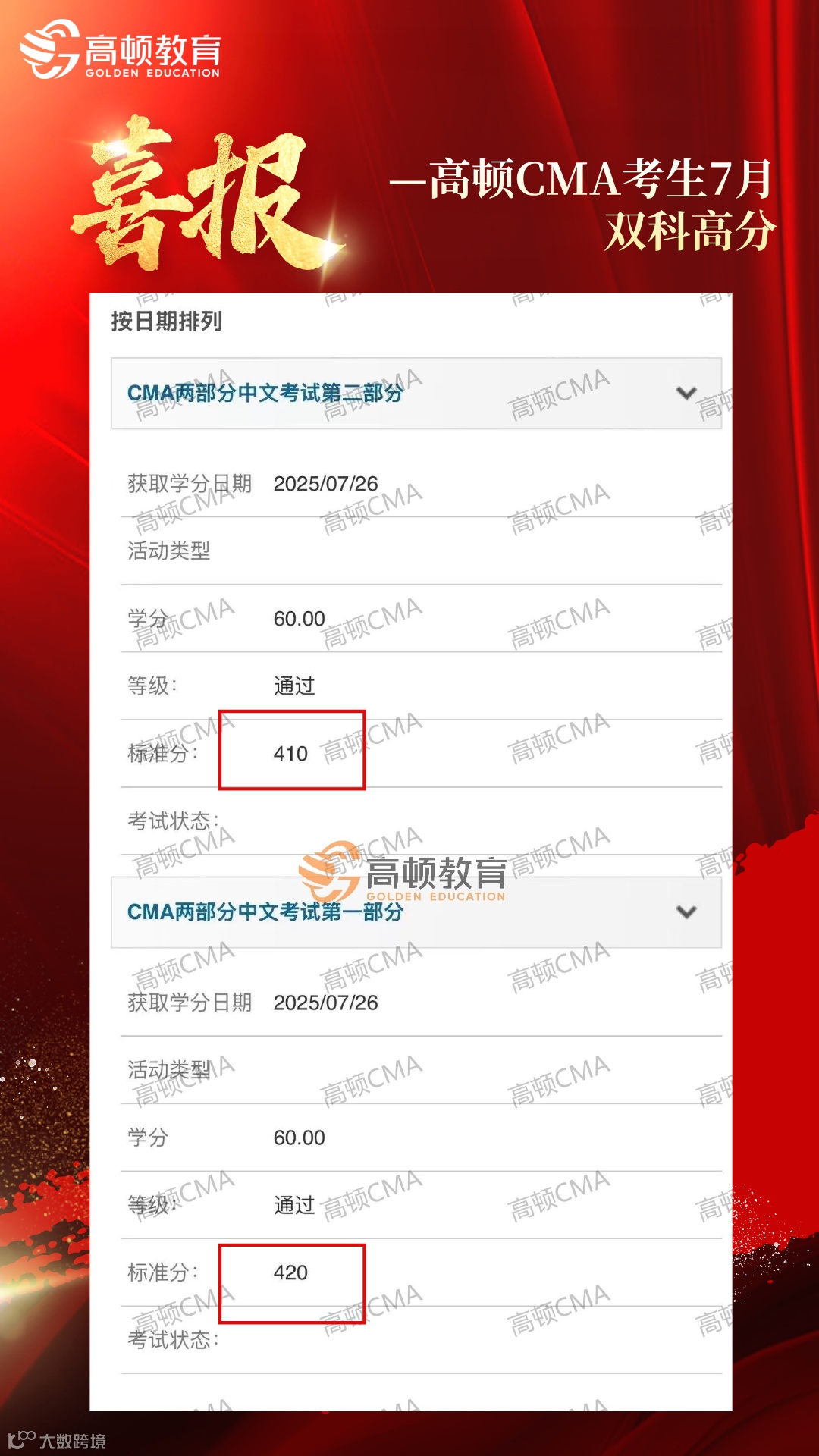Click the 高顿CMA考生7月双科高分 headline

pos(582,205)
